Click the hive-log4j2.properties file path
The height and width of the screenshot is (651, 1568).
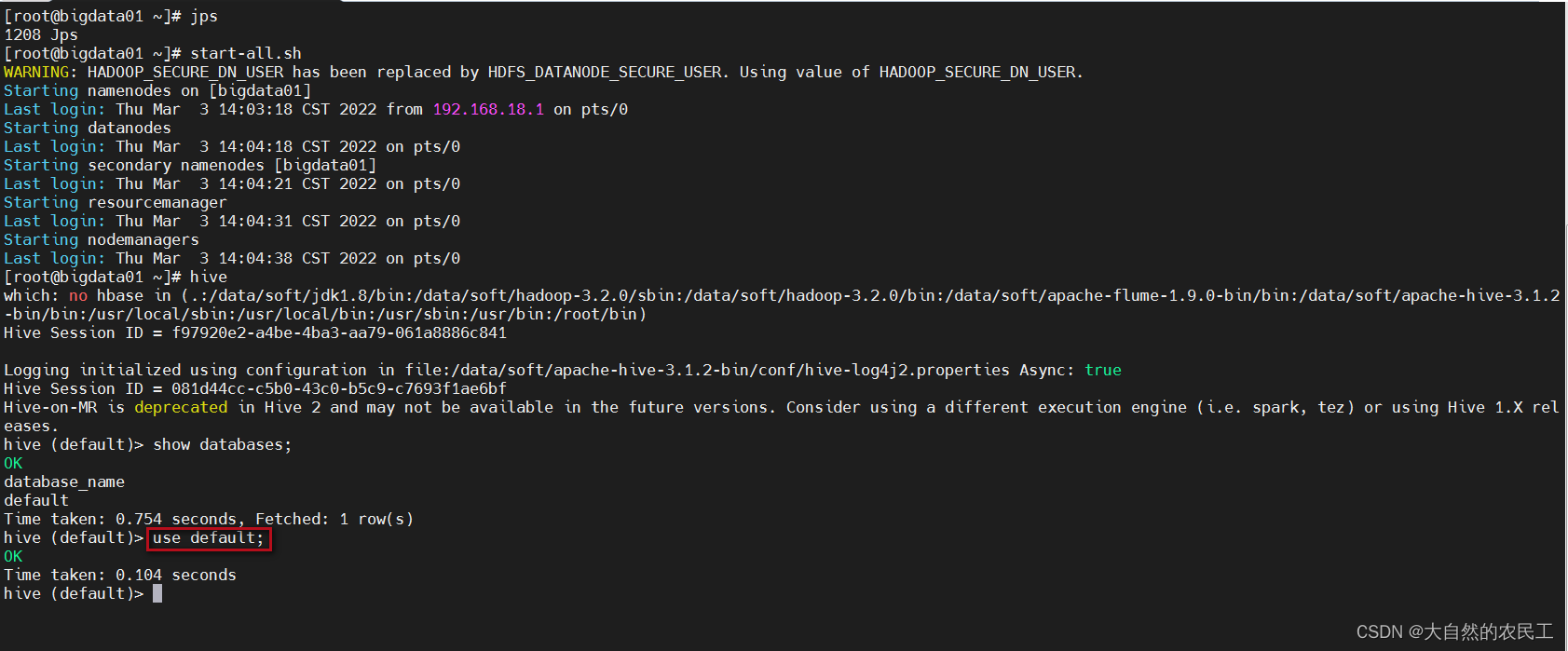pos(707,370)
